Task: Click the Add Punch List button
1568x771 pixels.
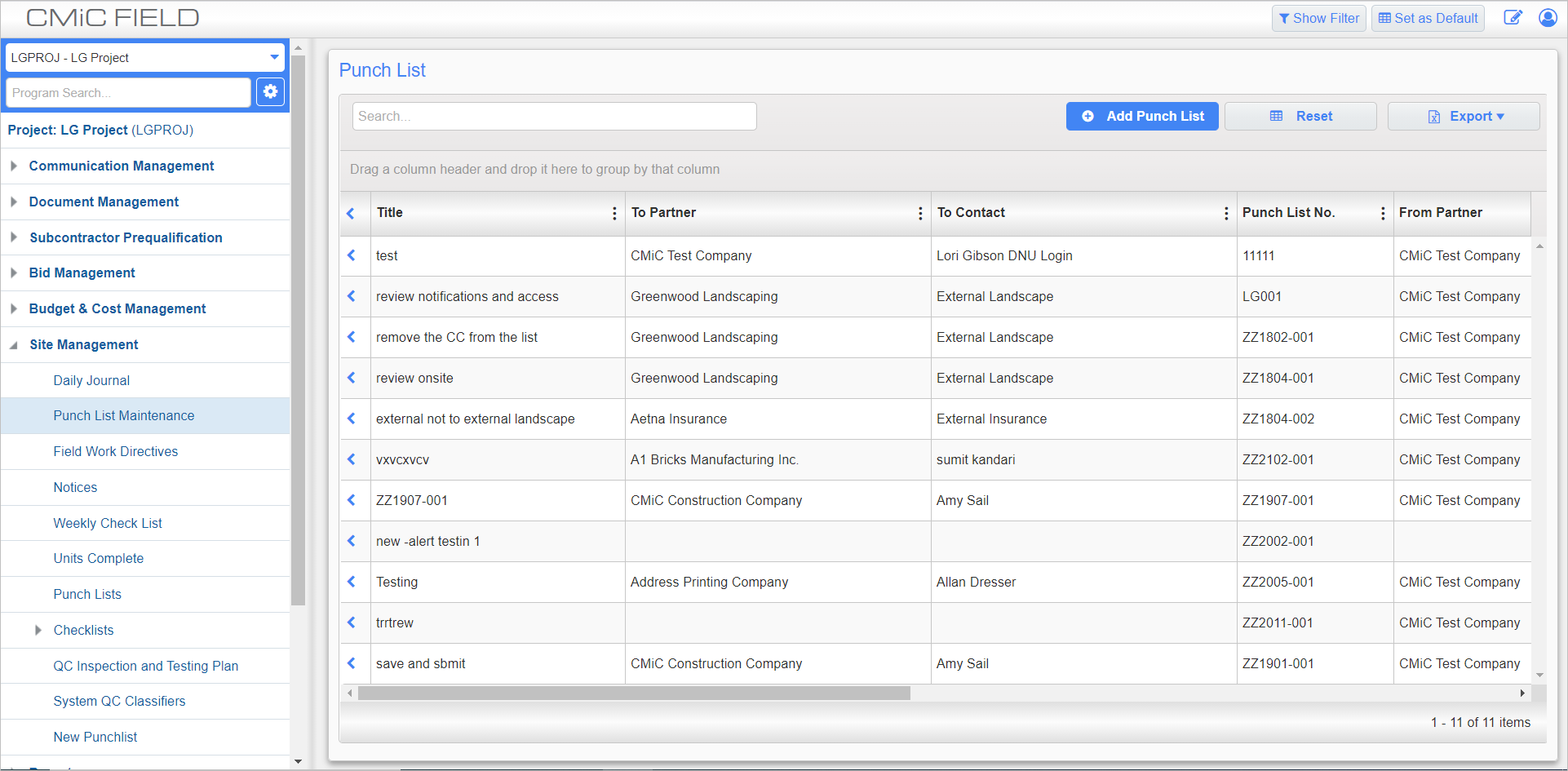Action: [1141, 117]
